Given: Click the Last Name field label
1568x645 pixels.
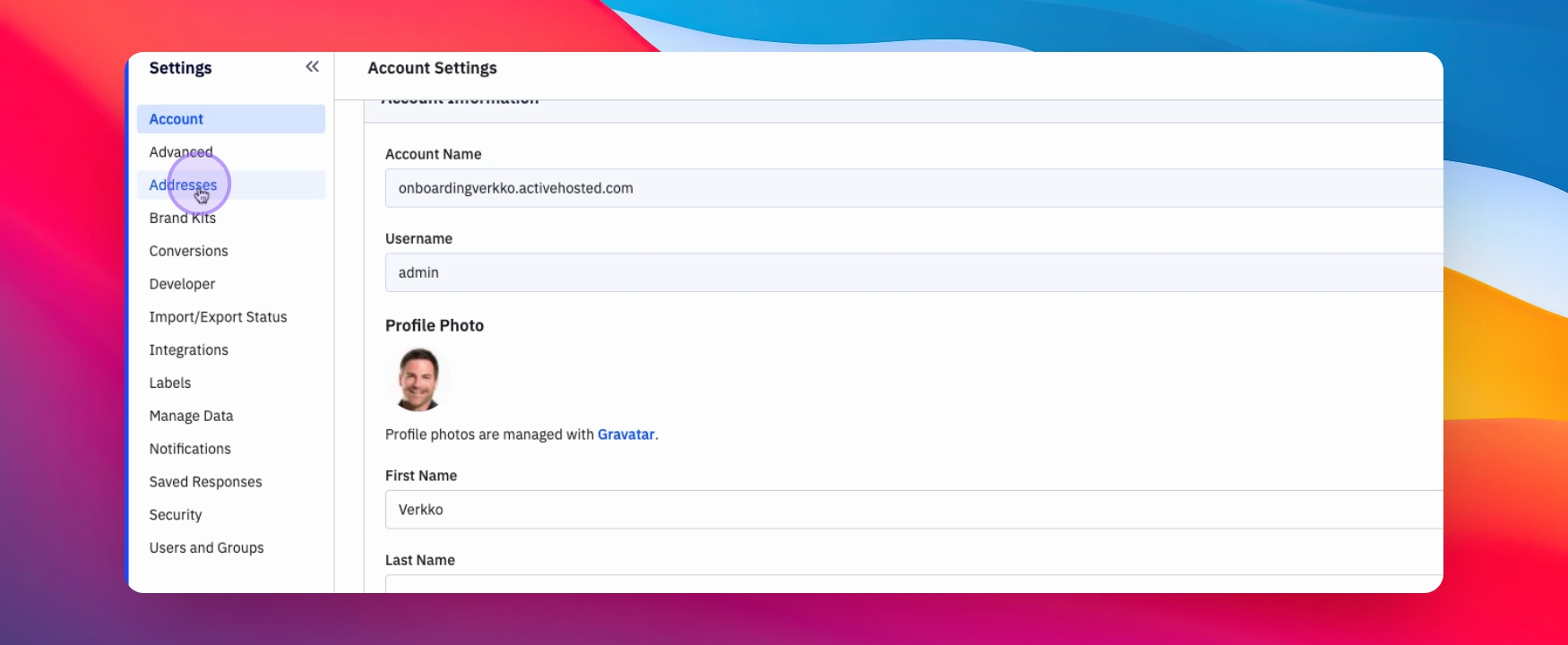Looking at the screenshot, I should point(420,561).
